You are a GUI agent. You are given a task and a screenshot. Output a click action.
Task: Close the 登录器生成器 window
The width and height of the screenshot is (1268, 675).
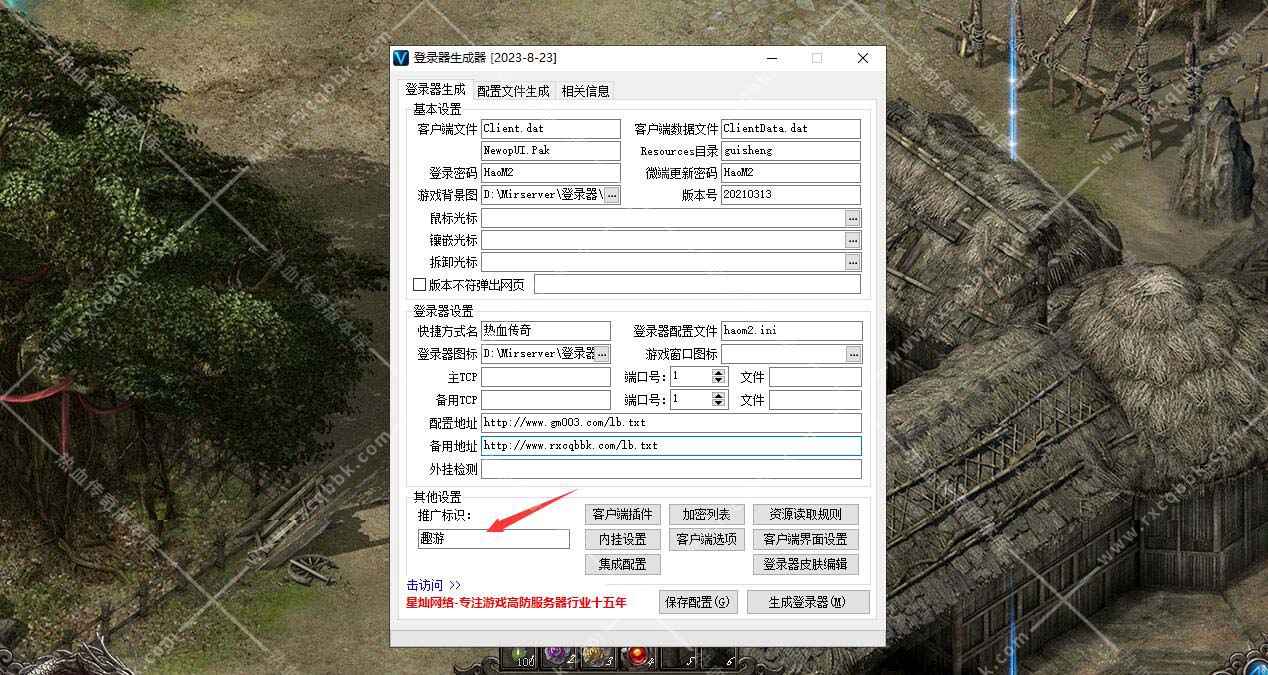pos(863,58)
